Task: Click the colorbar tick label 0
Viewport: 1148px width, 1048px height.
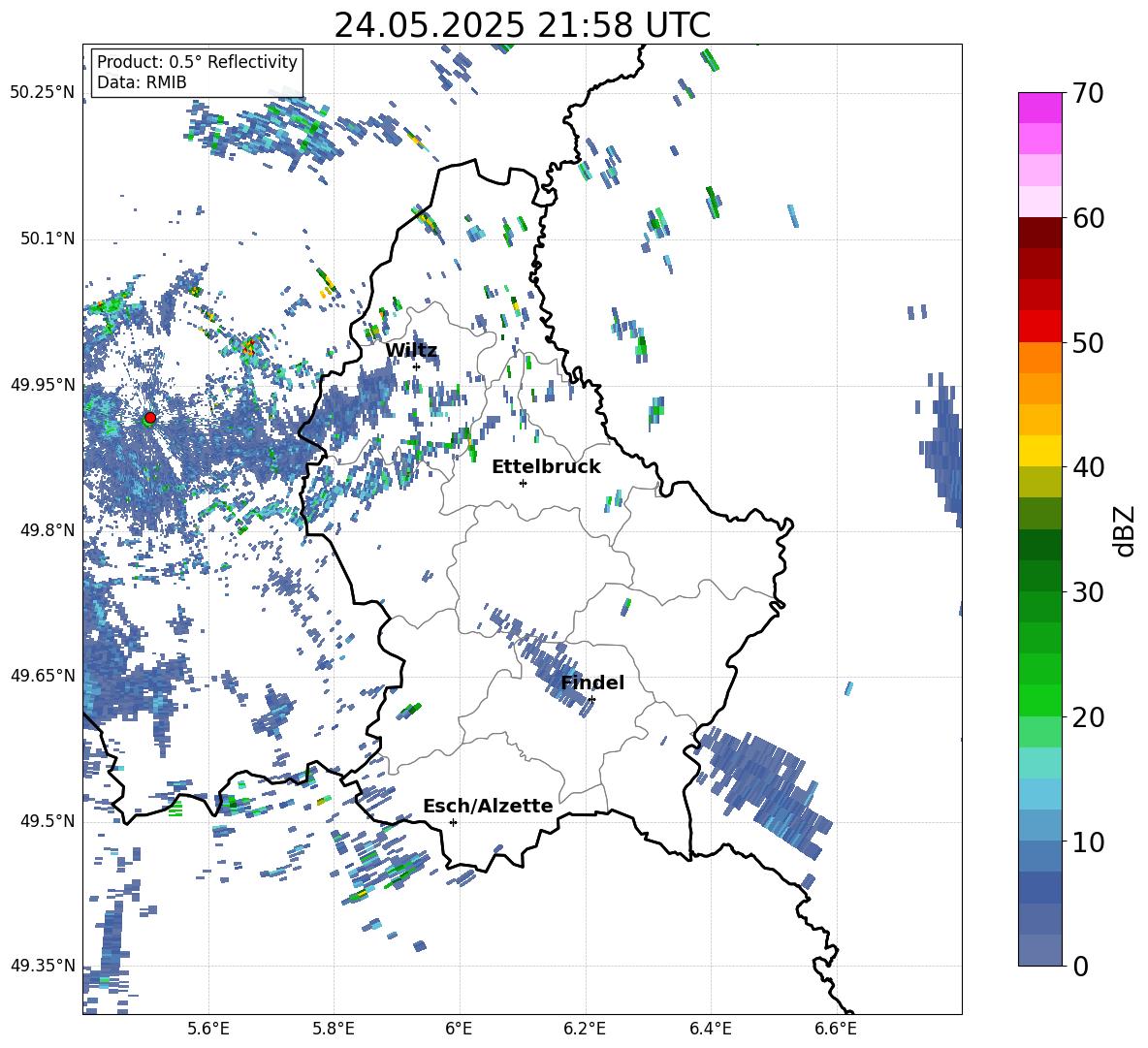Action: (1080, 966)
